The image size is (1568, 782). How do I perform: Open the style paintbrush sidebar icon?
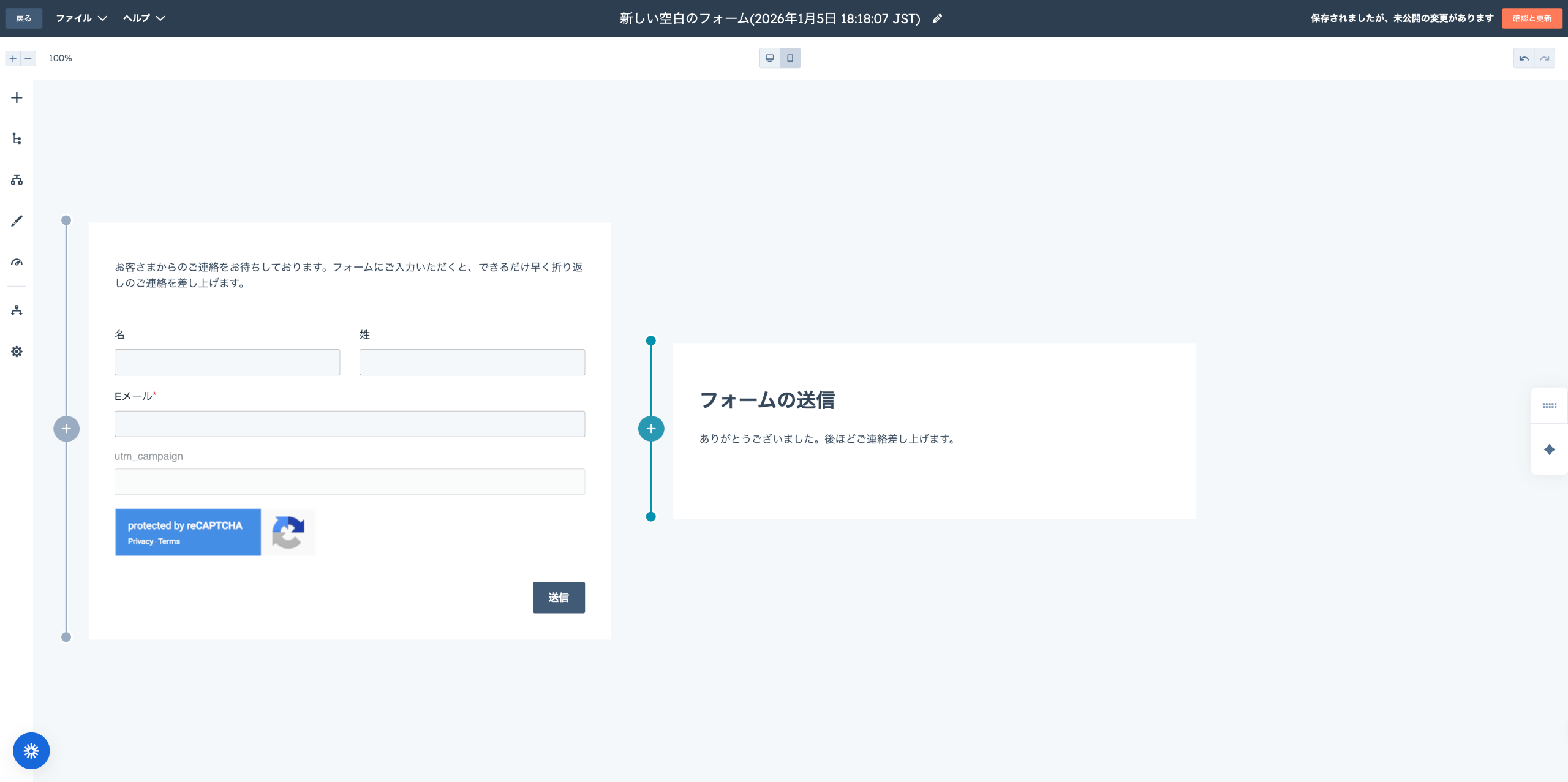click(x=17, y=221)
